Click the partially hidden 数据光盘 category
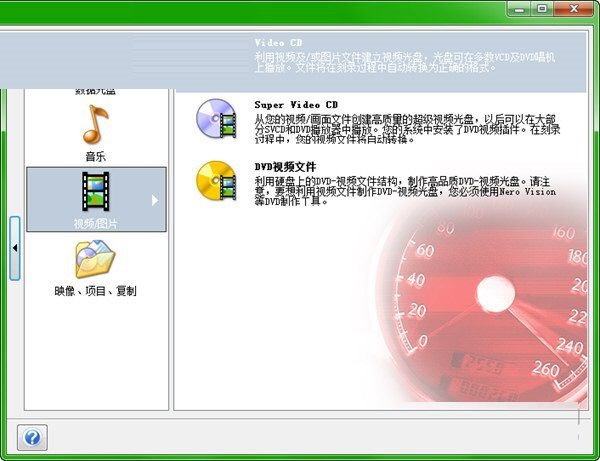This screenshot has width=600, height=461. [95, 90]
